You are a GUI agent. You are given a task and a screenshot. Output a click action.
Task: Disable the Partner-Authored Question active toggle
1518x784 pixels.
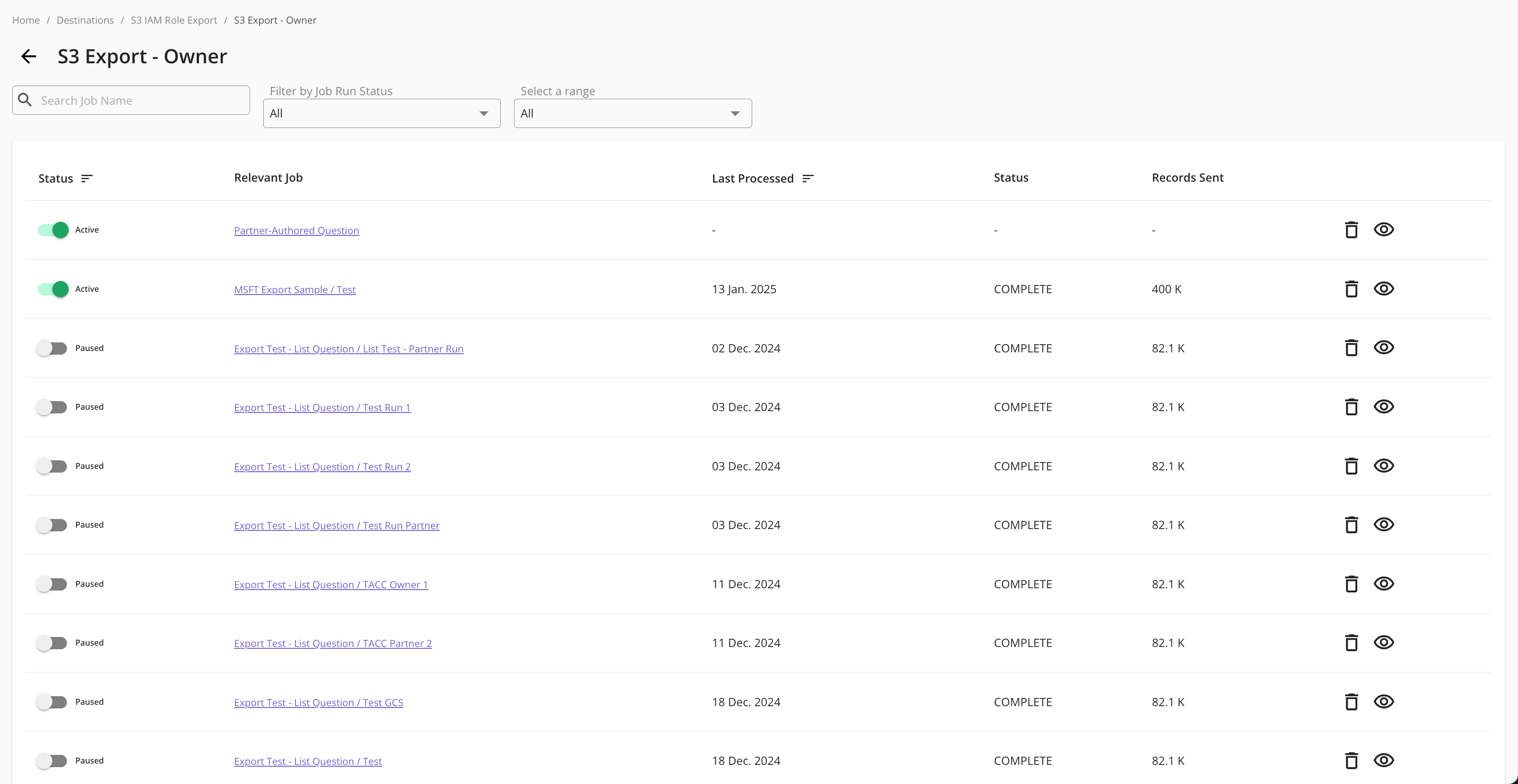[53, 230]
